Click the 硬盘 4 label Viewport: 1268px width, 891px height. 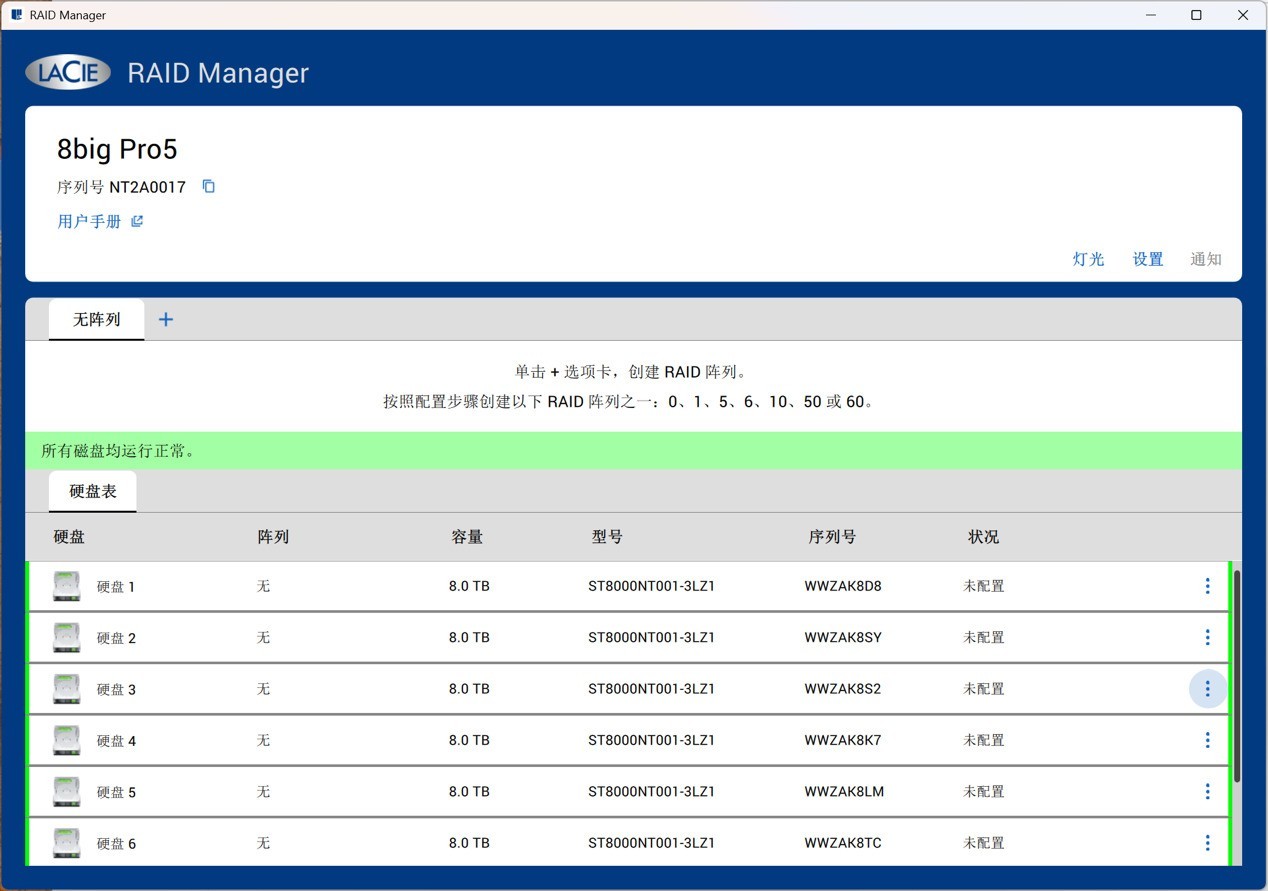(x=116, y=741)
